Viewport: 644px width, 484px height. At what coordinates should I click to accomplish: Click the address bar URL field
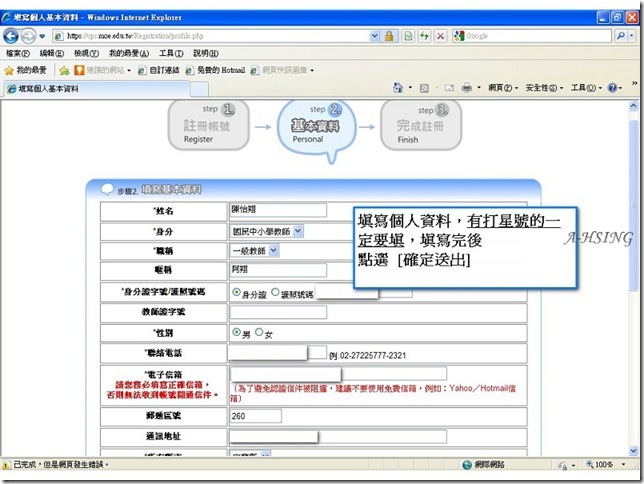pyautogui.click(x=211, y=36)
